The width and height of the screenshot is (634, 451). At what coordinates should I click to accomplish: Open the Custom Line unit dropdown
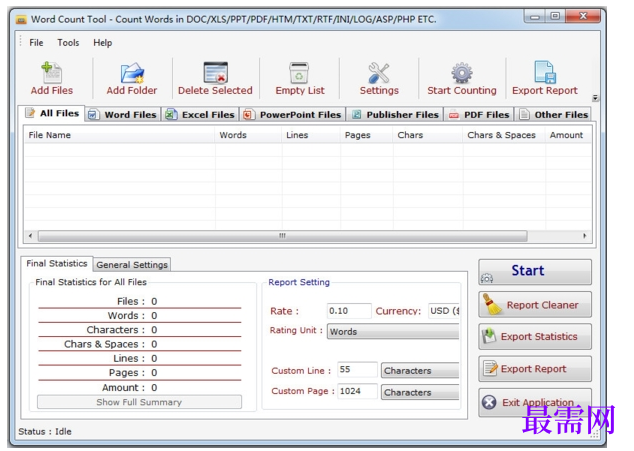[420, 371]
